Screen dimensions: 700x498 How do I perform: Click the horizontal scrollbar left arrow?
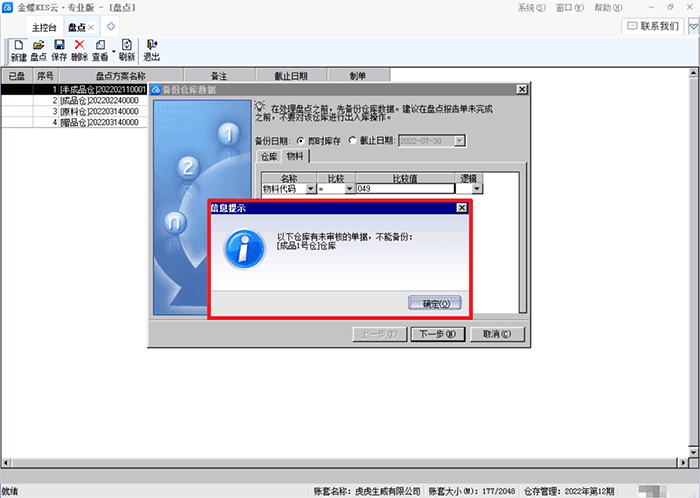(x=5, y=463)
